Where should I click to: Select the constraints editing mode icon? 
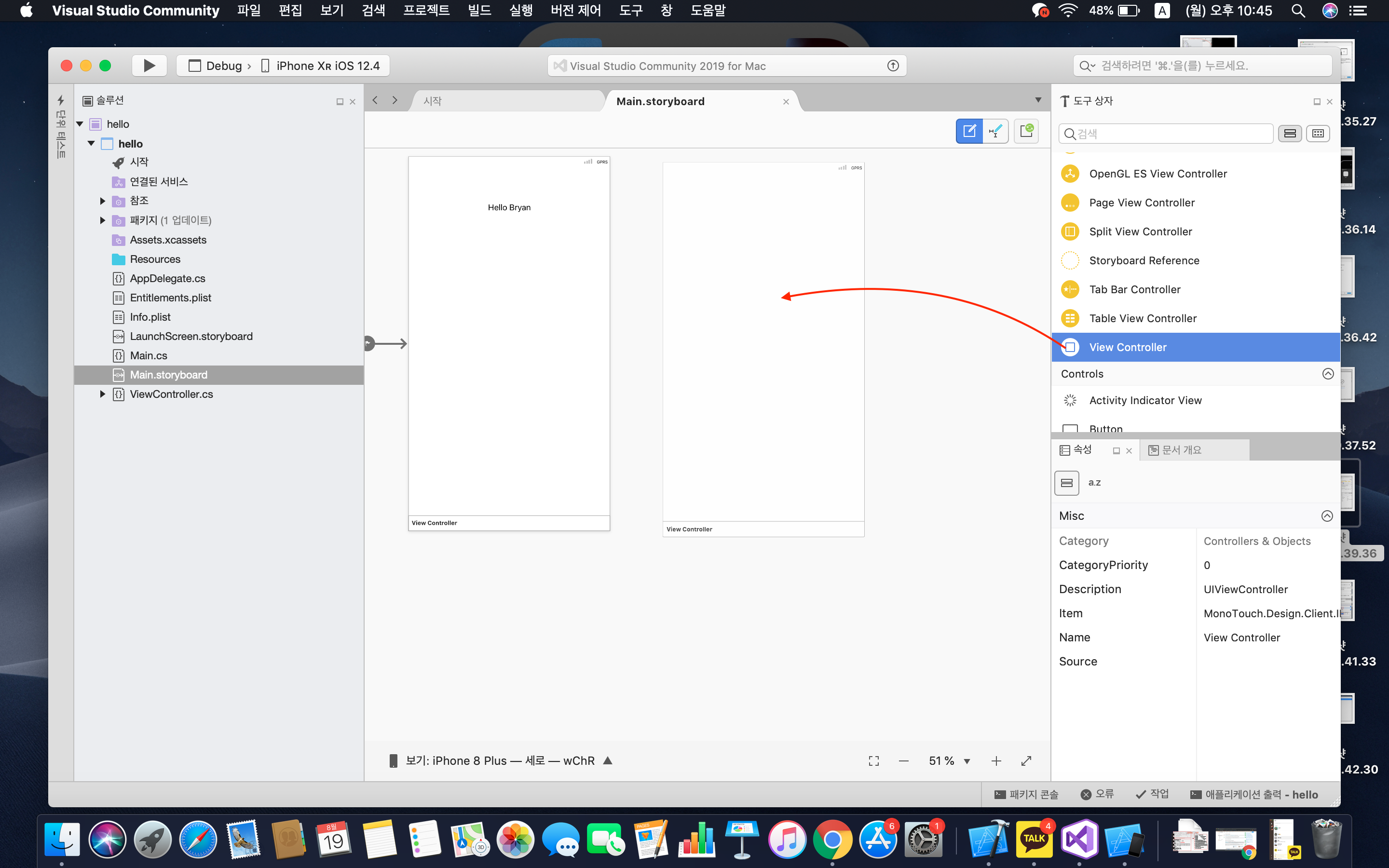point(995,132)
